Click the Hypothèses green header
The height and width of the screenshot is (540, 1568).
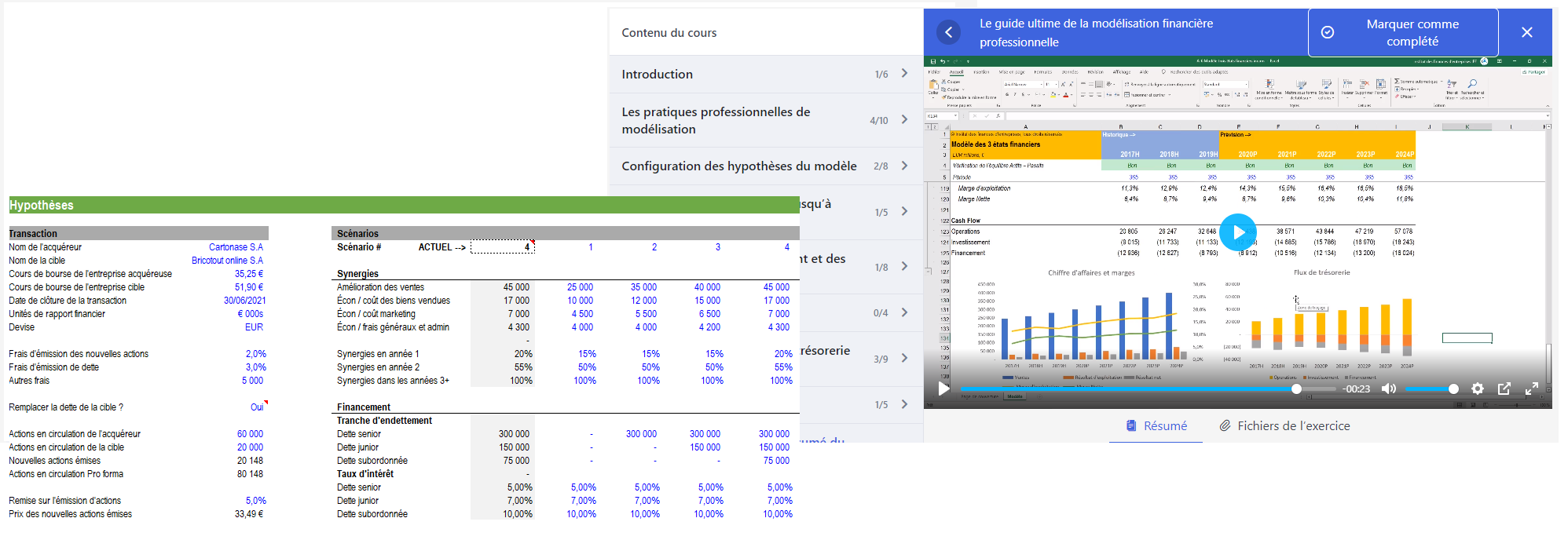pos(404,205)
